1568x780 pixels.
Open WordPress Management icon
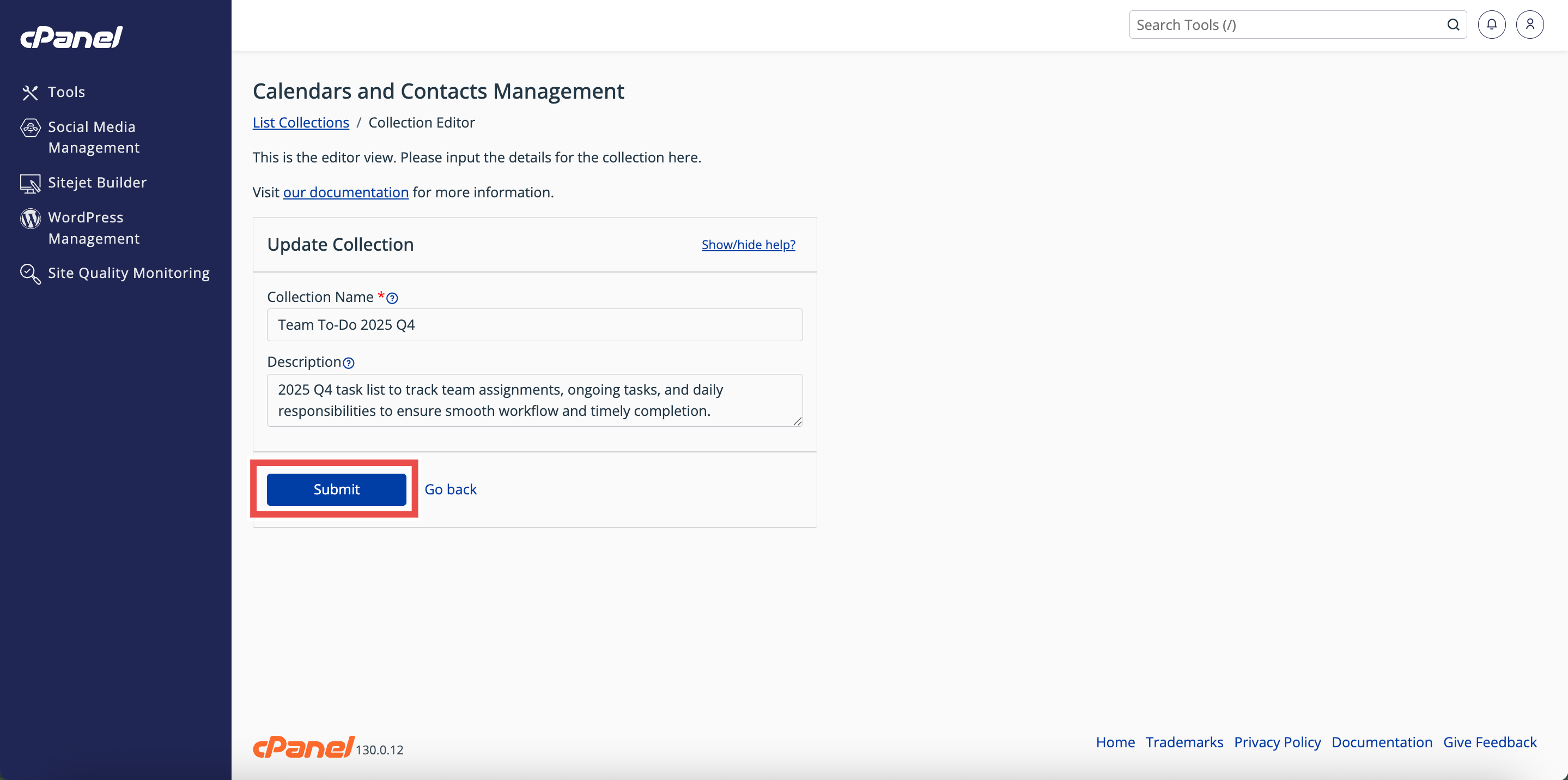[30, 219]
